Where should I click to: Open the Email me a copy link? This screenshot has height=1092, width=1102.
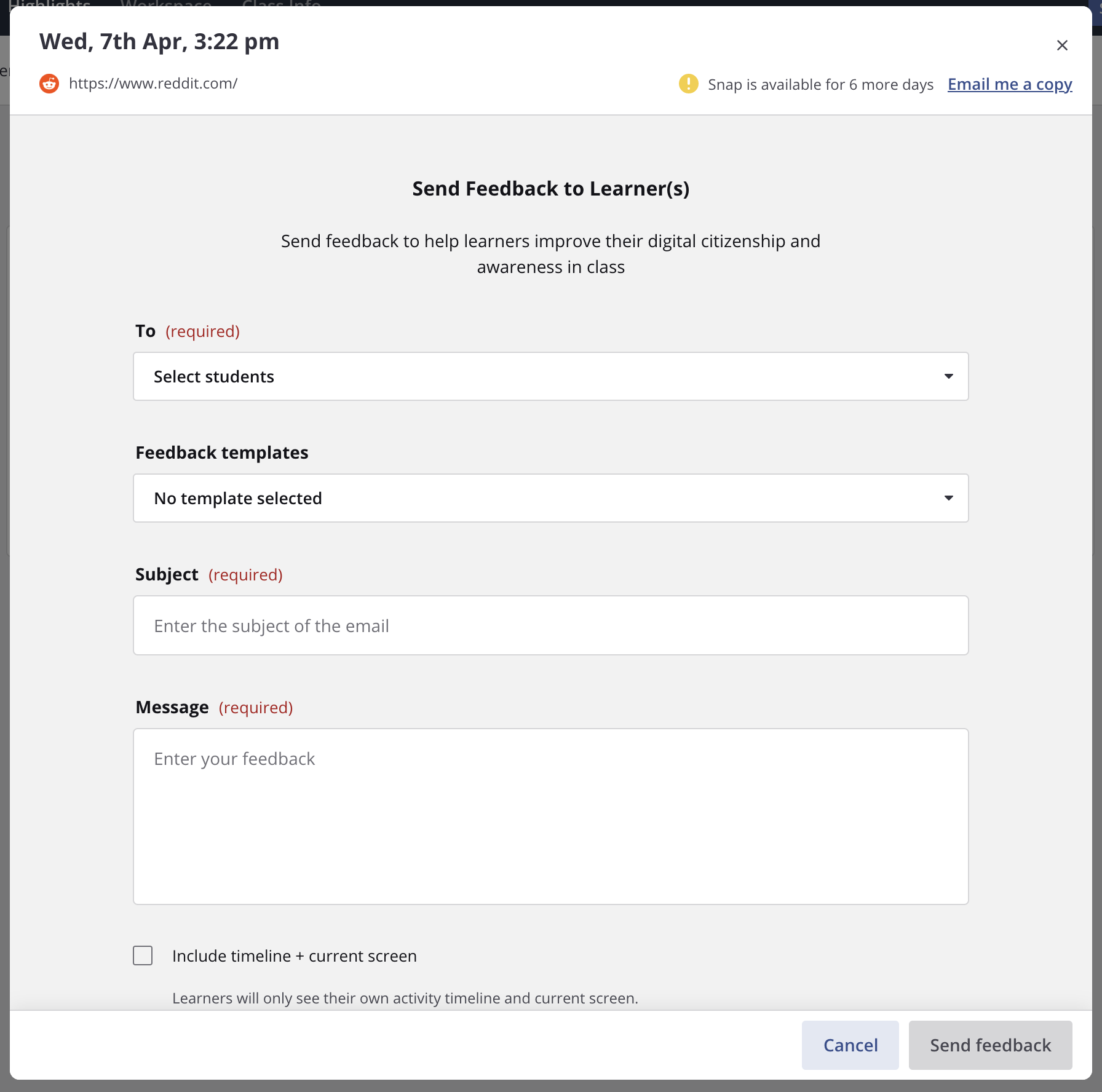(x=1010, y=84)
